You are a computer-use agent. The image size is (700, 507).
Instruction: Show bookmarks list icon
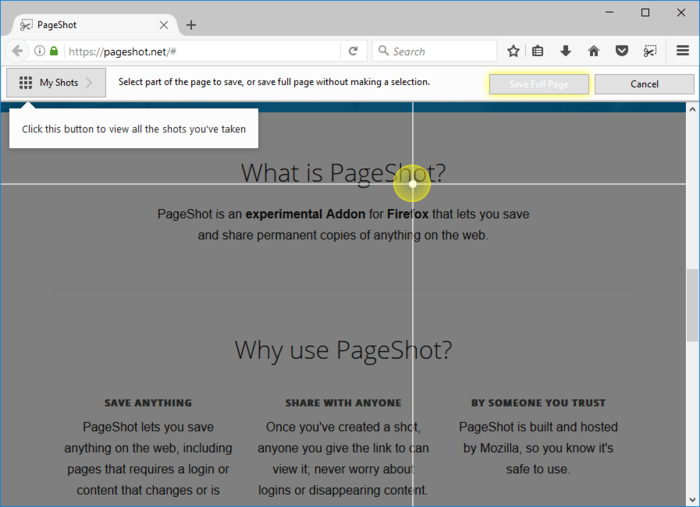point(538,51)
